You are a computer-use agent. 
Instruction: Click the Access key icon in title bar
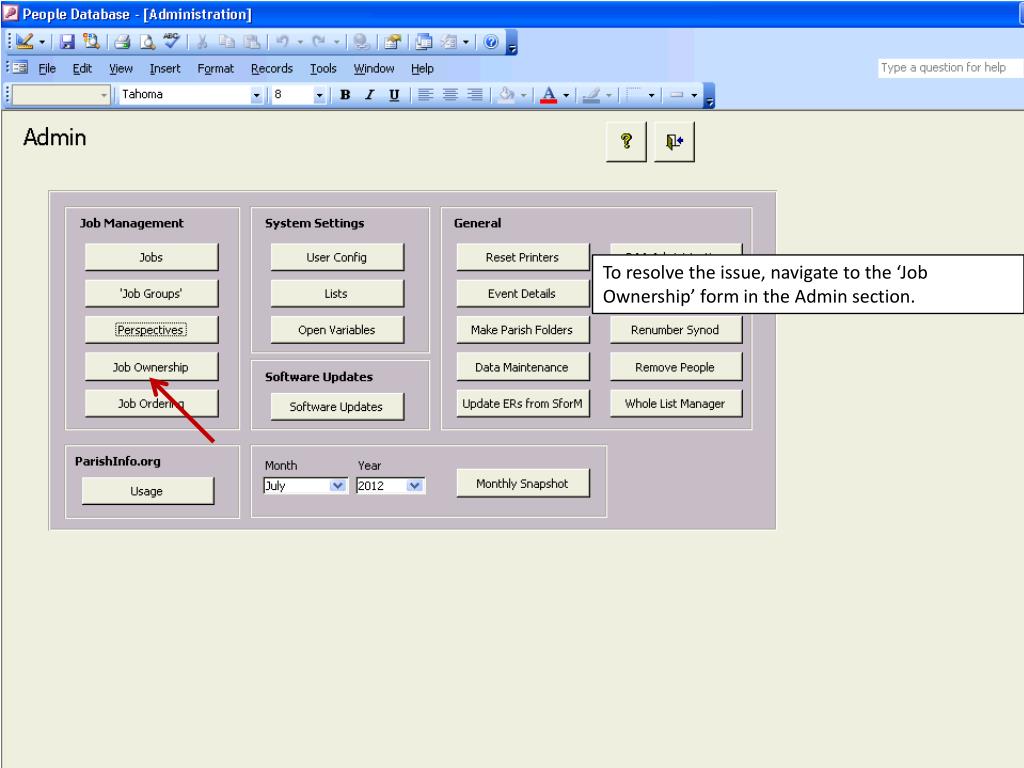click(10, 13)
